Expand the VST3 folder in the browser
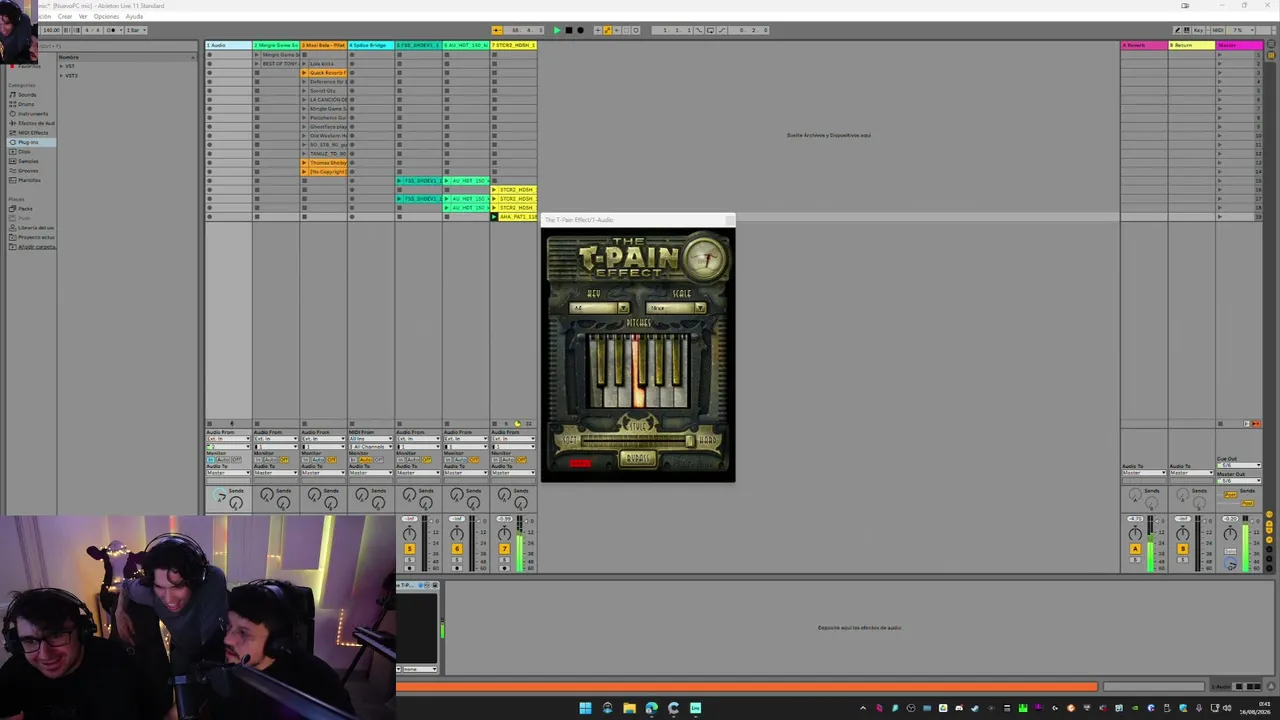 click(x=61, y=76)
